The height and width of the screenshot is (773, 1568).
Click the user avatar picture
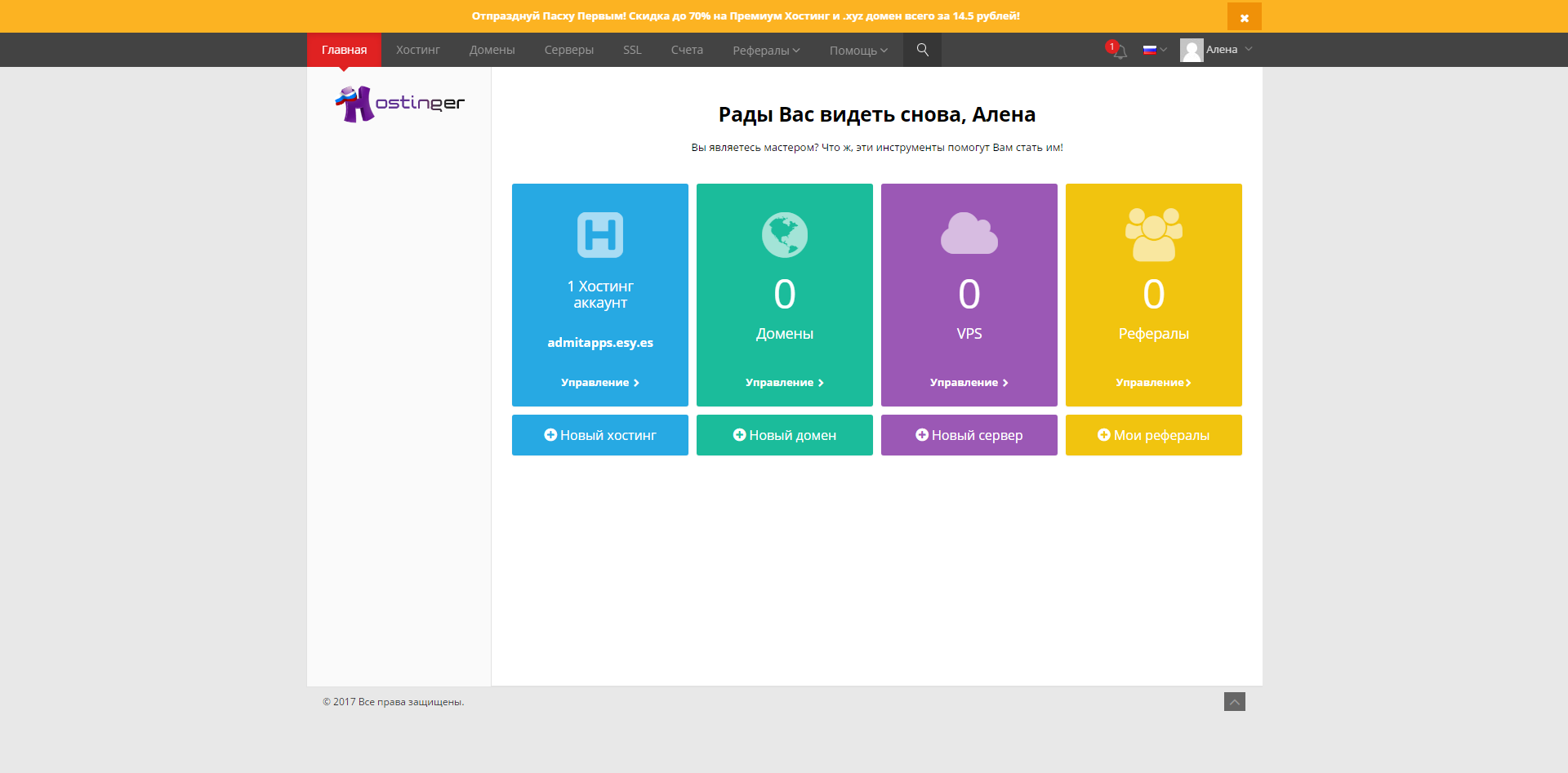[1192, 51]
